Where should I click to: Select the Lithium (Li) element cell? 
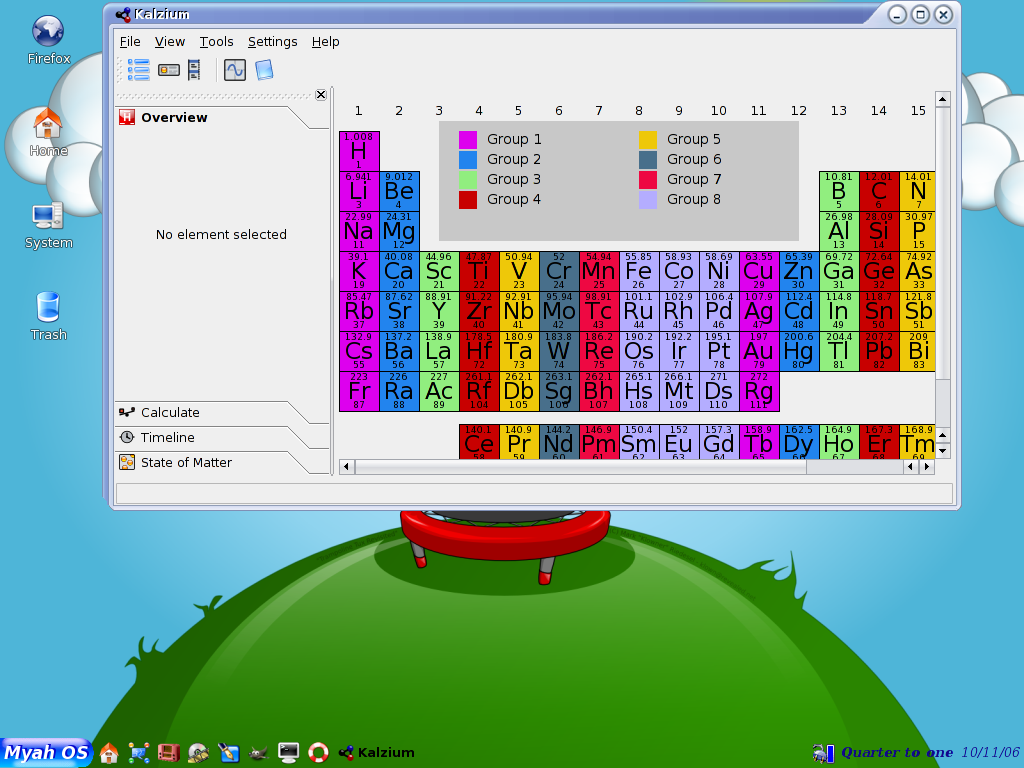(x=359, y=191)
